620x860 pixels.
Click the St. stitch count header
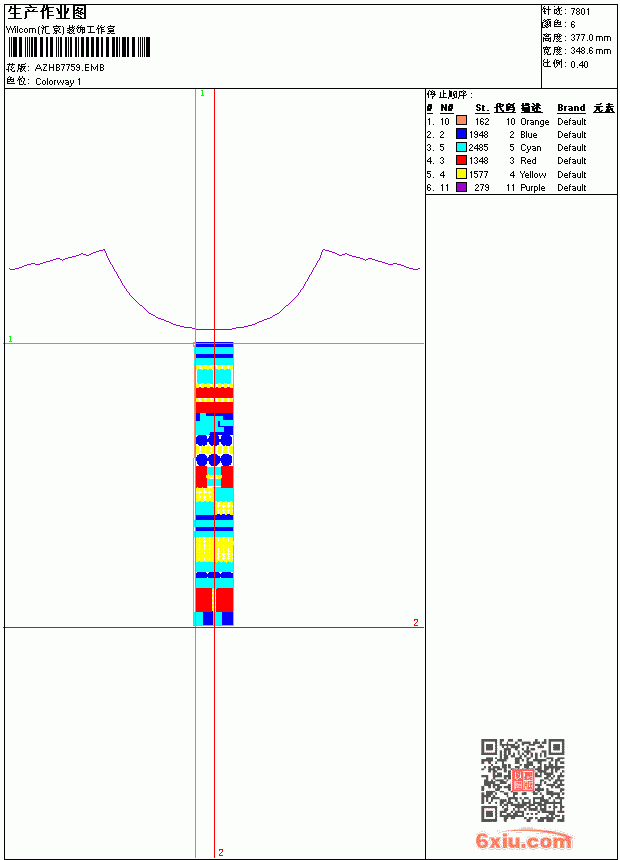(x=482, y=108)
